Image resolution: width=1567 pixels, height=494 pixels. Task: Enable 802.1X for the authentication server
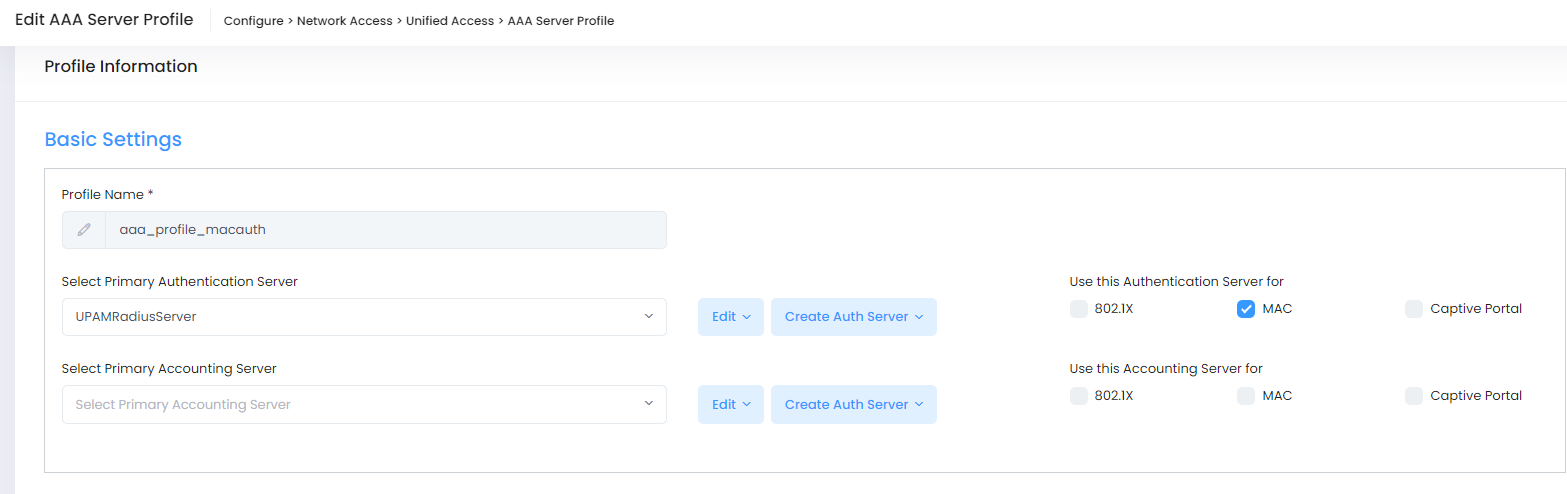click(x=1079, y=309)
